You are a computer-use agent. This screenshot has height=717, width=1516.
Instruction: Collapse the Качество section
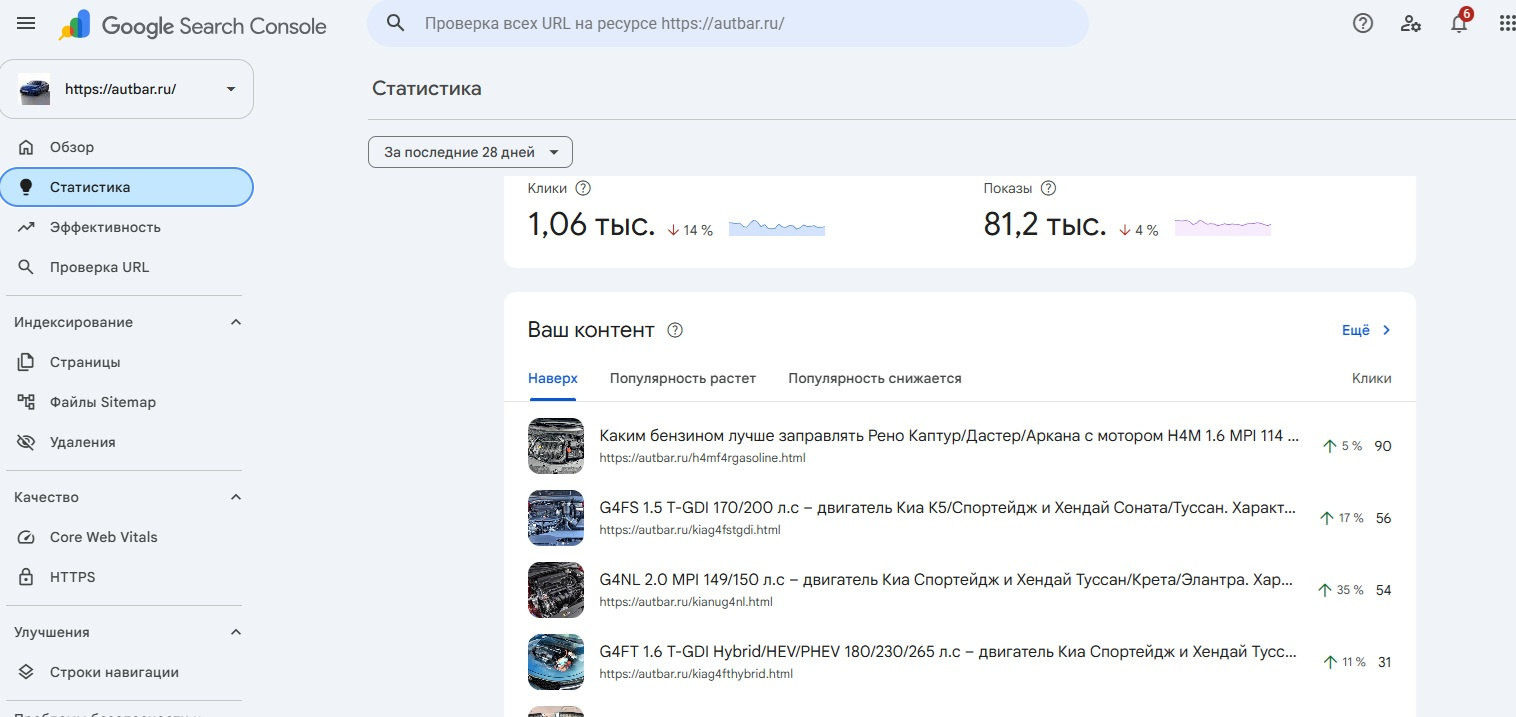(236, 497)
